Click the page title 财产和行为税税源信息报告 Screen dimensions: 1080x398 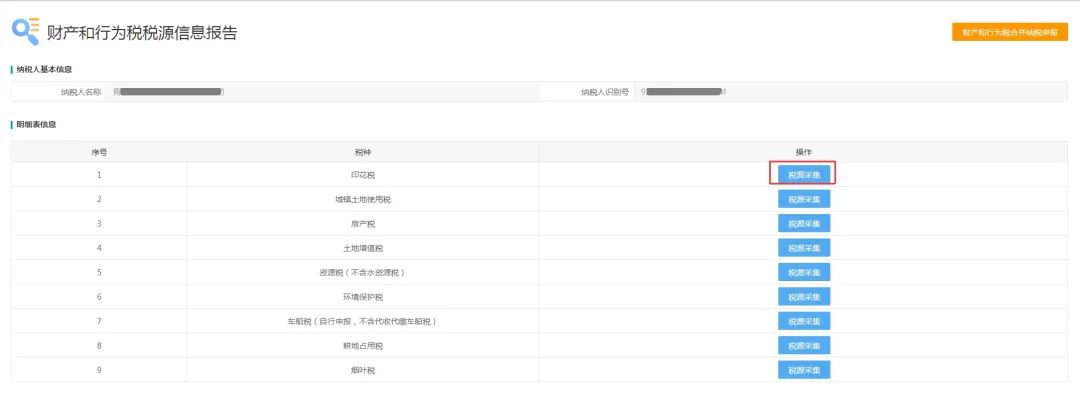pyautogui.click(x=142, y=32)
